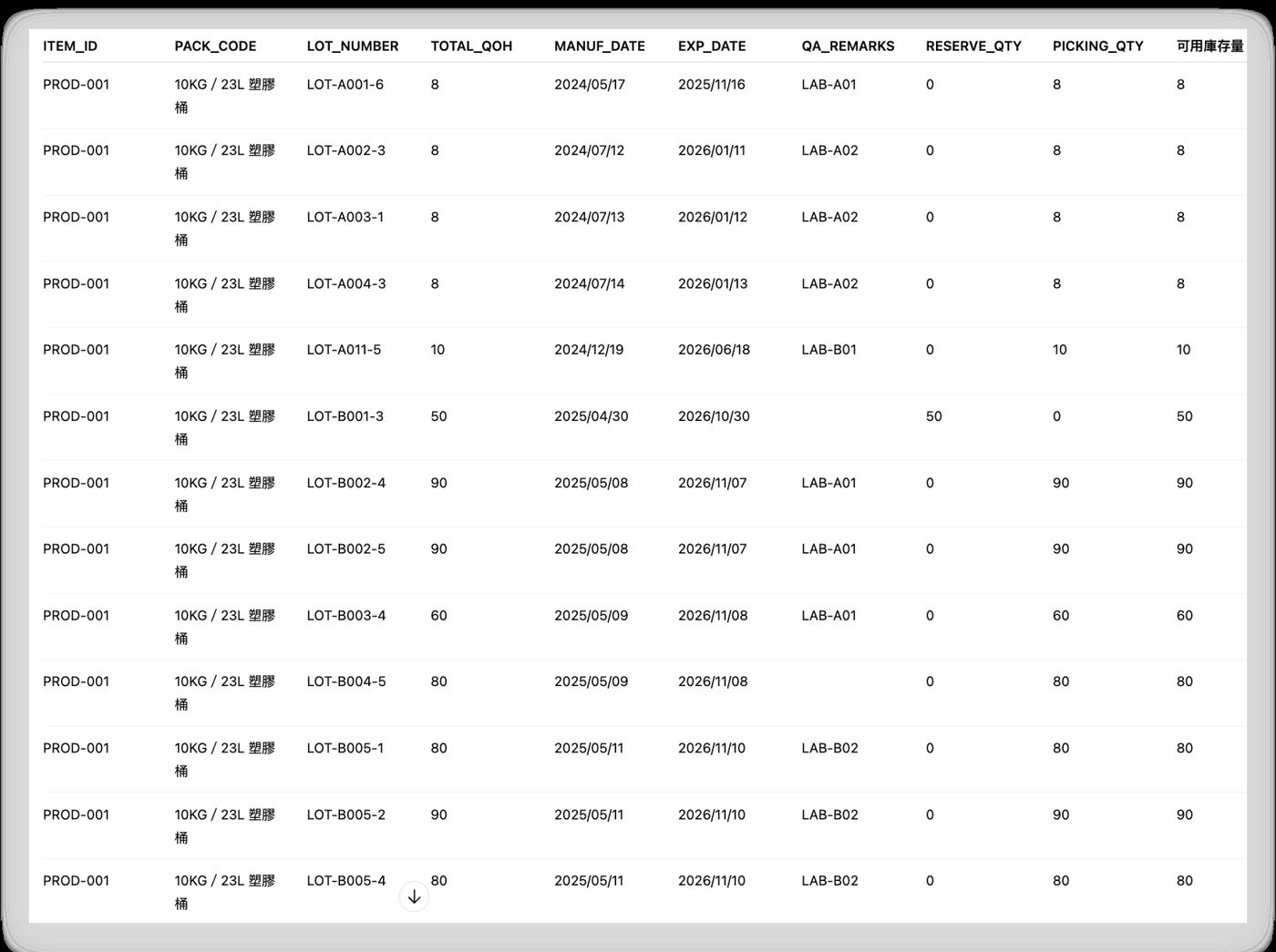Click manufacture date 2024/07/12
The height and width of the screenshot is (952, 1276).
click(590, 151)
